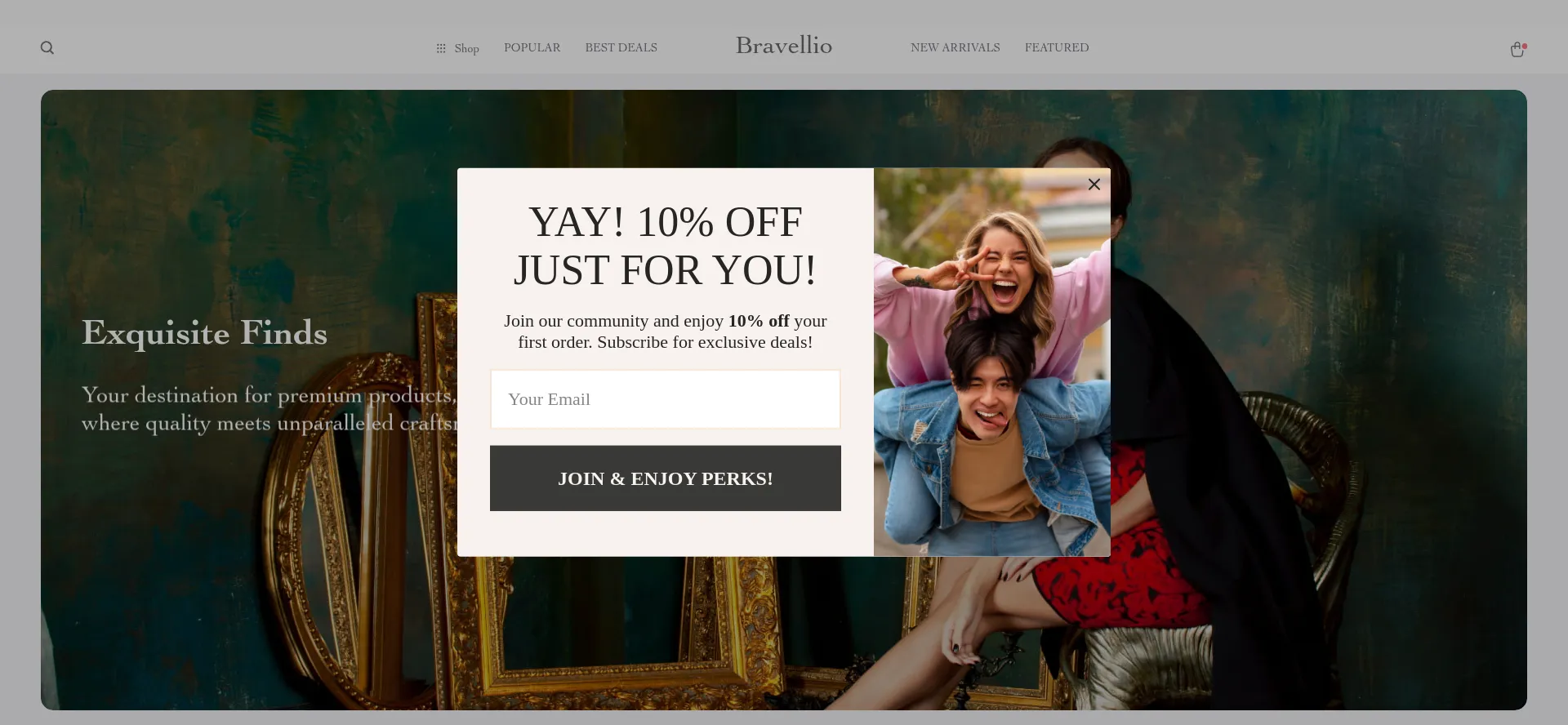Open the BEST DEALS menu item
1568x725 pixels.
(621, 47)
